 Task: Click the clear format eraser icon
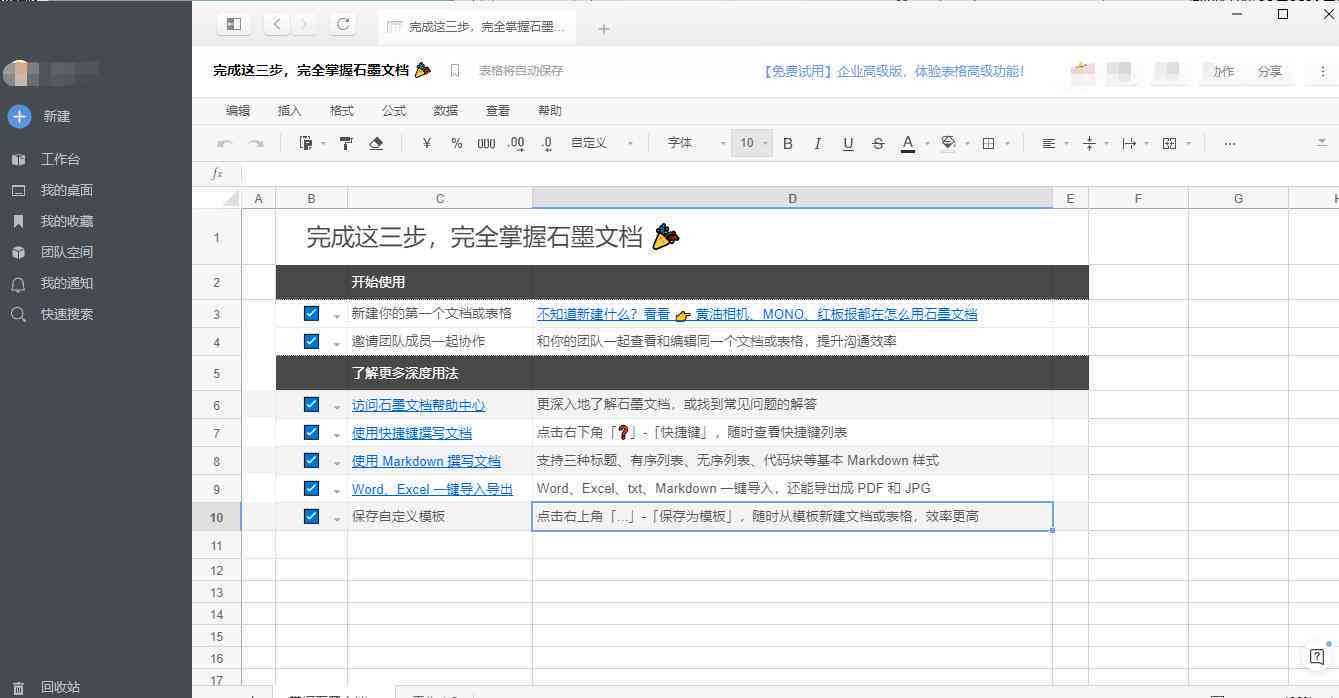click(x=376, y=143)
